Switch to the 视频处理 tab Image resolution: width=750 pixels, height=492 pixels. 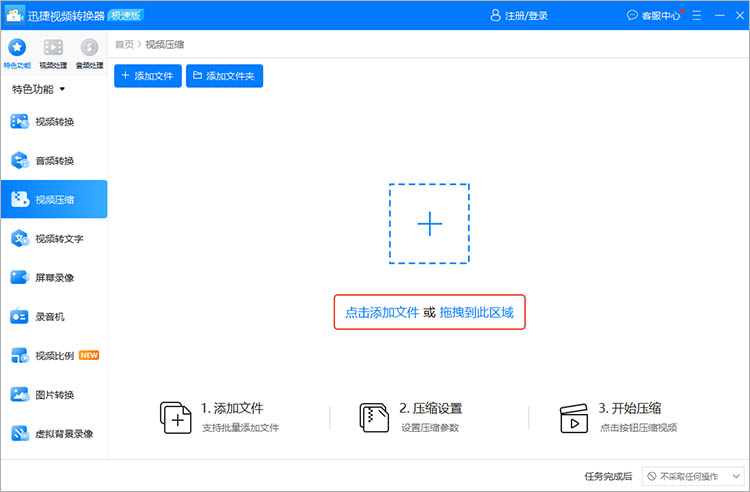[53, 53]
